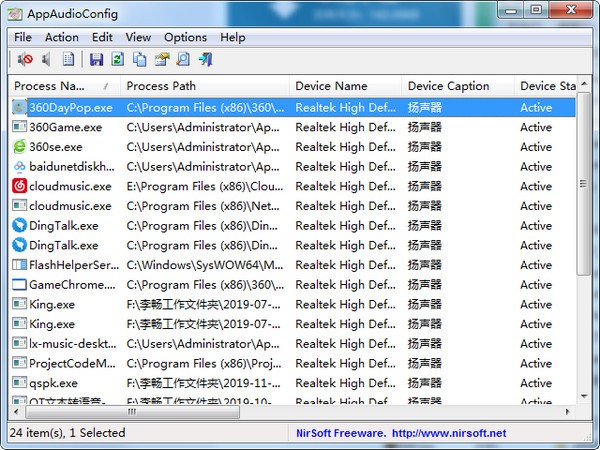This screenshot has width=600, height=450.
Task: Open the File menu
Action: point(23,37)
